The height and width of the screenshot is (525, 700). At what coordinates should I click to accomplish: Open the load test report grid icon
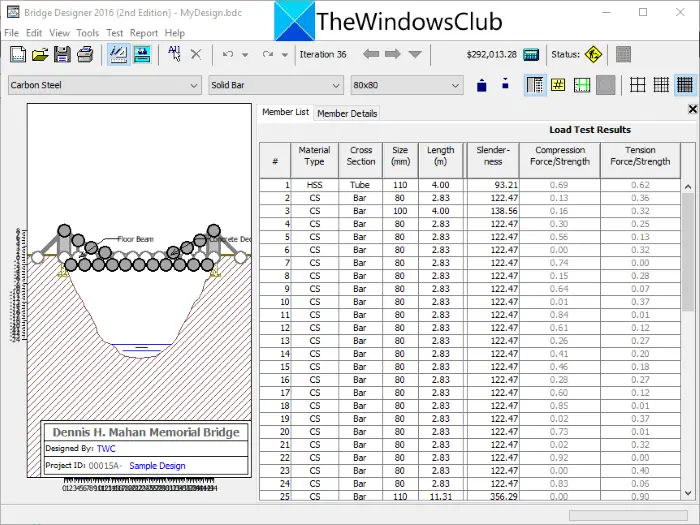pos(623,54)
